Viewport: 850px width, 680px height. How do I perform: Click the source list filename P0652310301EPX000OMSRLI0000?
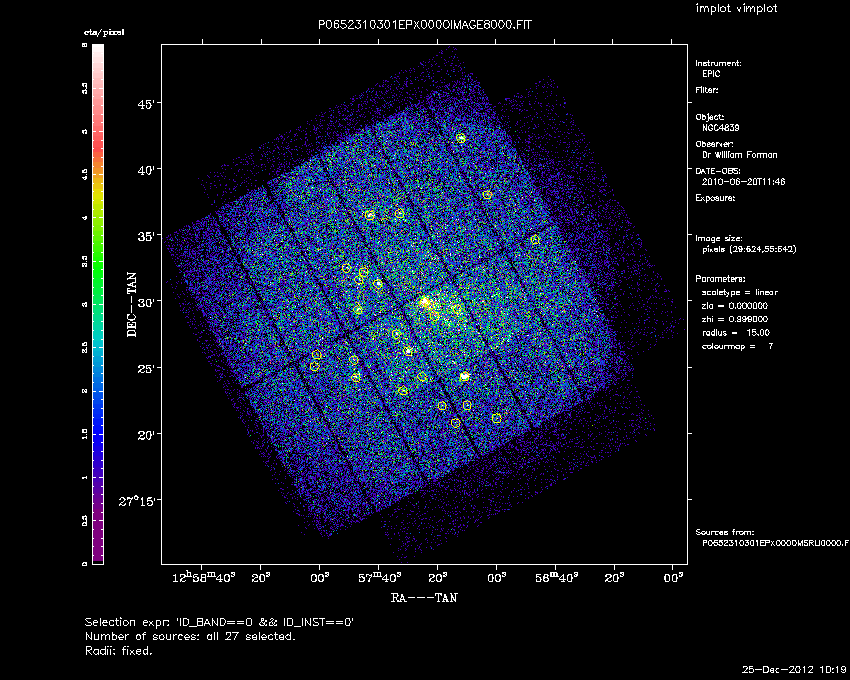coord(775,543)
